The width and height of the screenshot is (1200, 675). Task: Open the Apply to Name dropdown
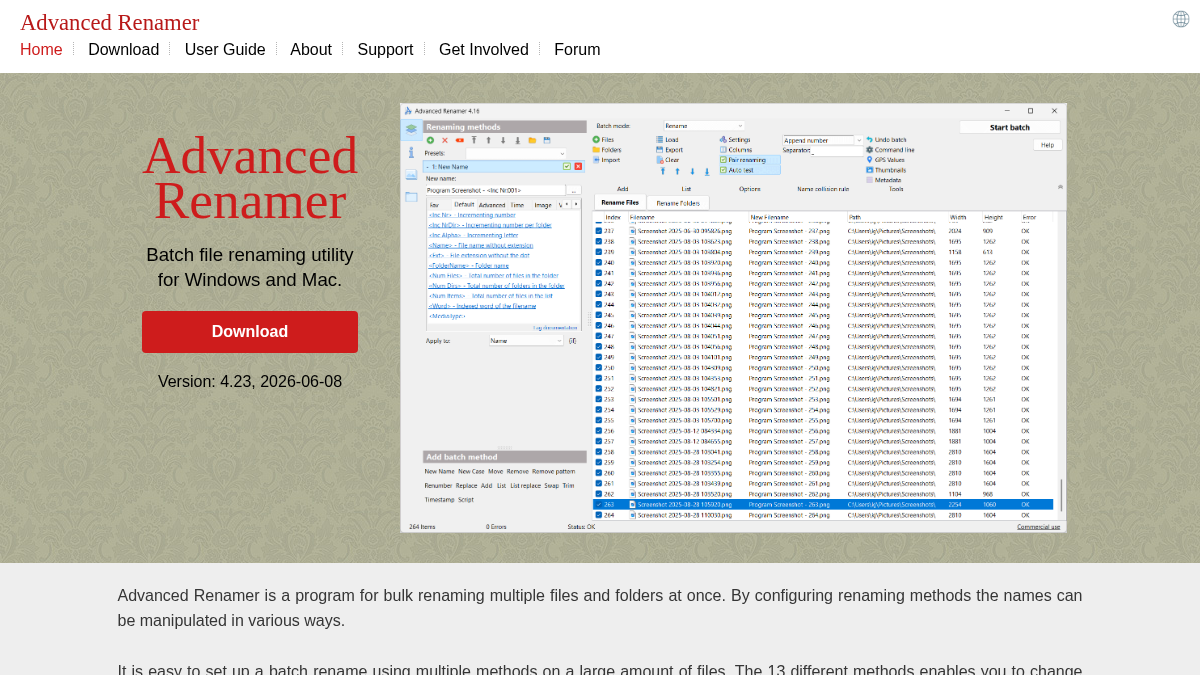point(527,340)
